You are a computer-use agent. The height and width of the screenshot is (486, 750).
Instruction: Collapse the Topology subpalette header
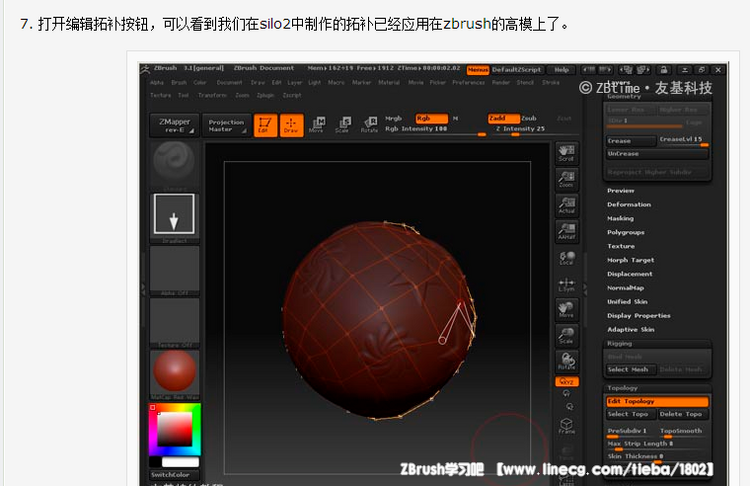(622, 388)
